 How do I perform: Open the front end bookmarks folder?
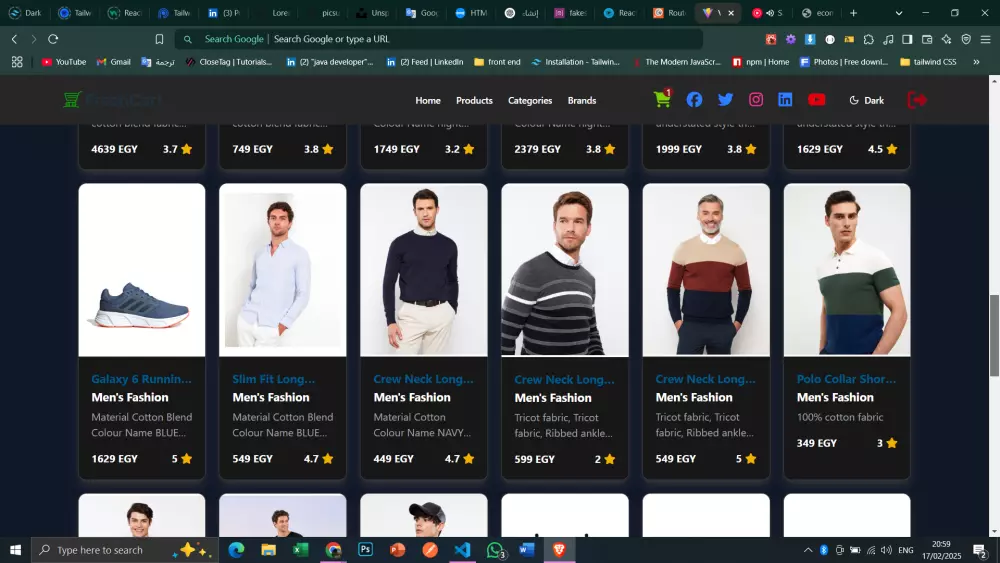pos(497,62)
